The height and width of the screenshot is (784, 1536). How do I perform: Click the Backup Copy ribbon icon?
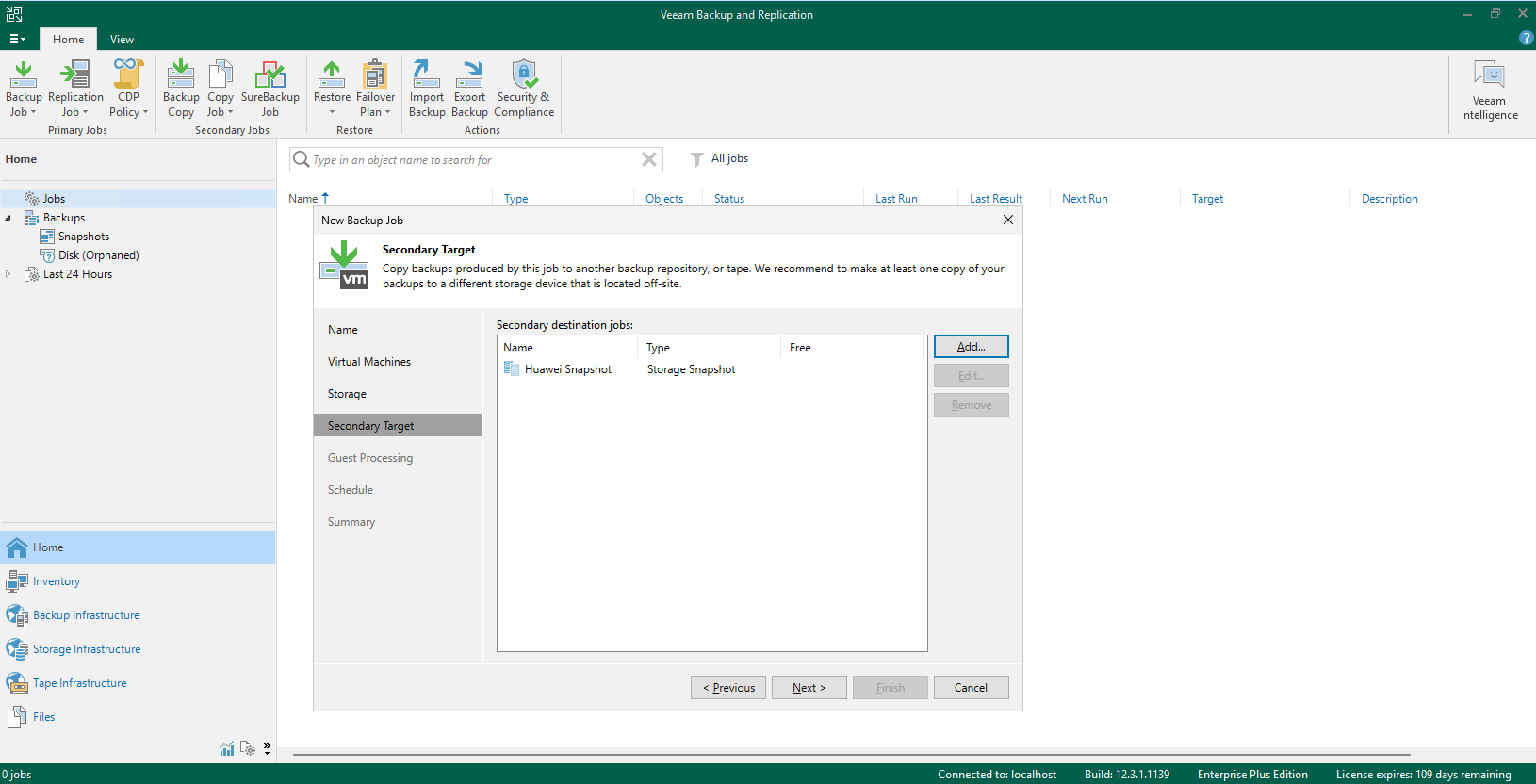pos(181,90)
